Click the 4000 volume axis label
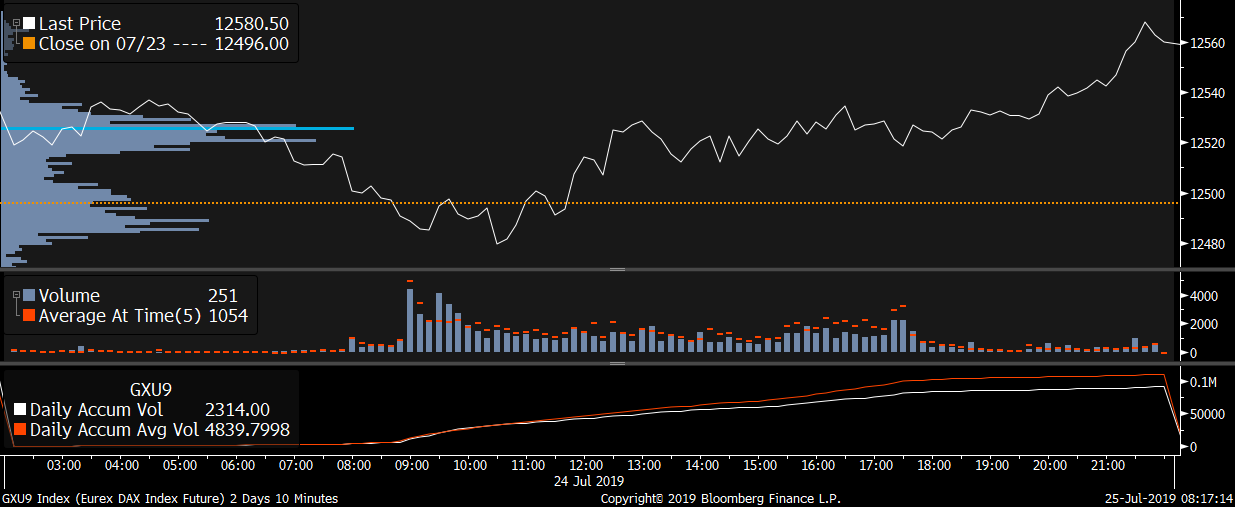 [x=1204, y=296]
